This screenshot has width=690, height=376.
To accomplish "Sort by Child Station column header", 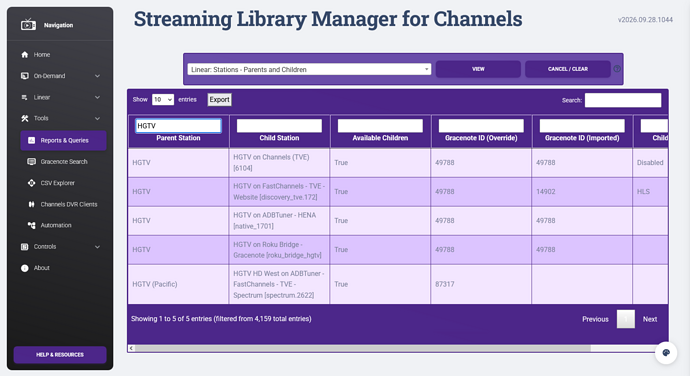I will (x=279, y=138).
